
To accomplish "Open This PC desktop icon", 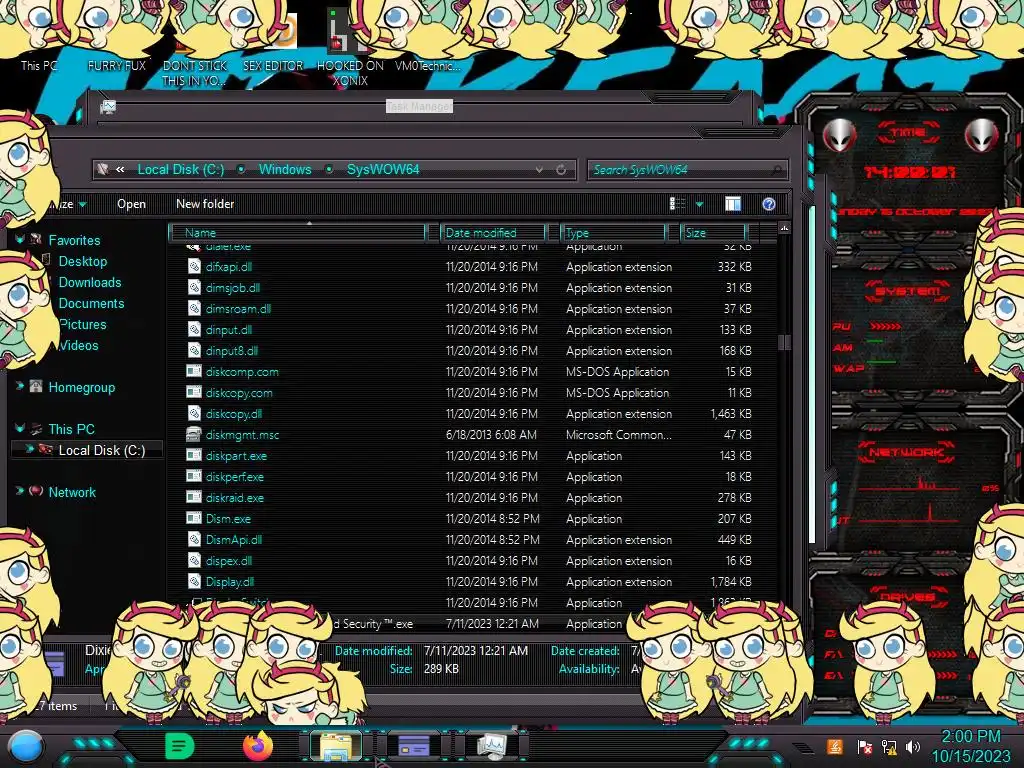I will 39,66.
